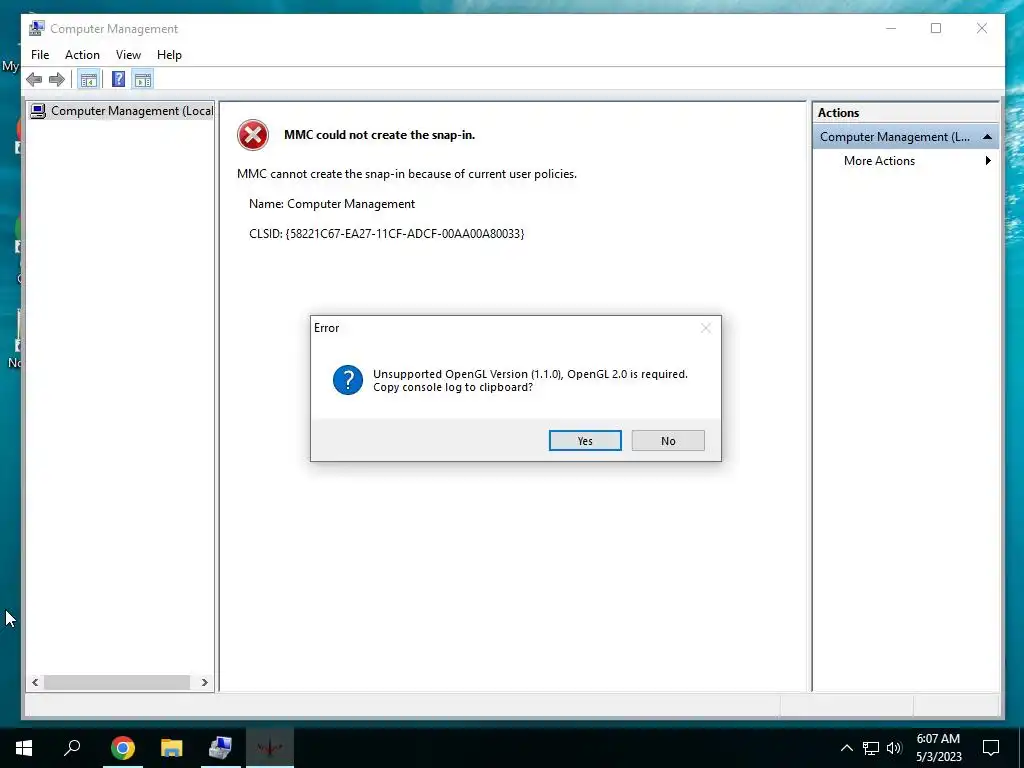1024x768 pixels.
Task: Toggle Show/Hide Action Pane icon
Action: (x=143, y=80)
